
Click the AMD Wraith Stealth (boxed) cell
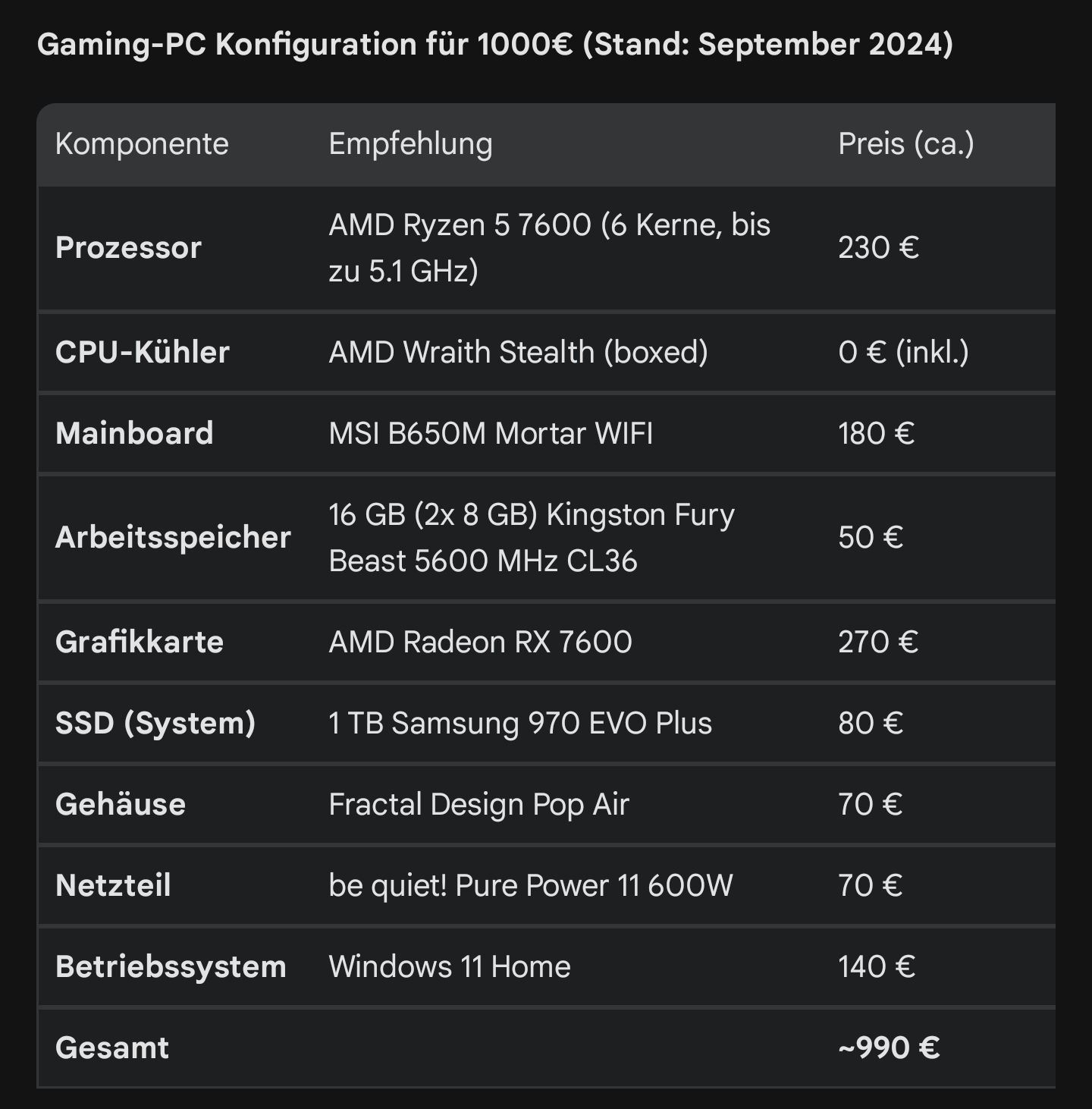click(518, 352)
